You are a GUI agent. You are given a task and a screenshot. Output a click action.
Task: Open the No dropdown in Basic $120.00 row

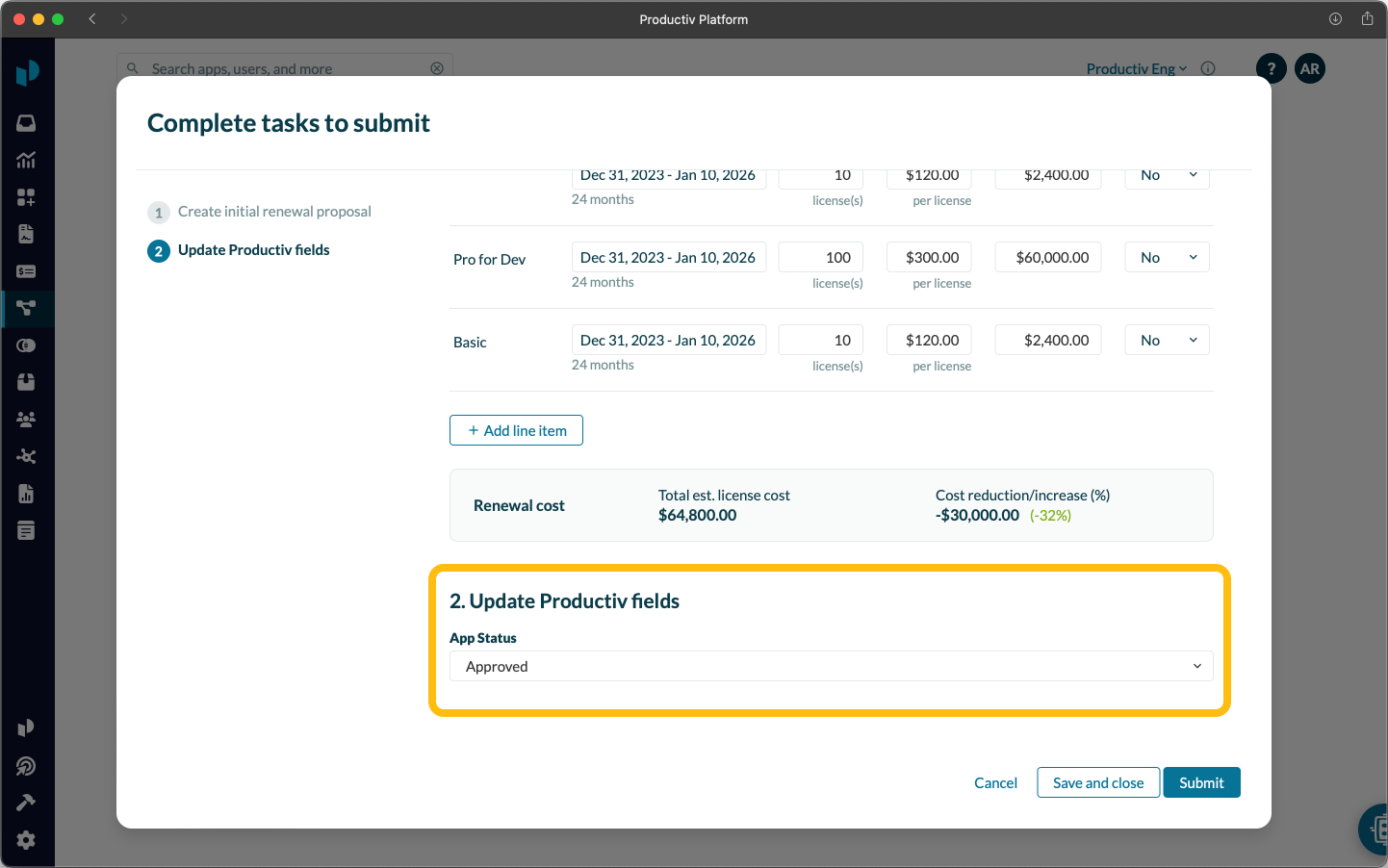click(1167, 340)
